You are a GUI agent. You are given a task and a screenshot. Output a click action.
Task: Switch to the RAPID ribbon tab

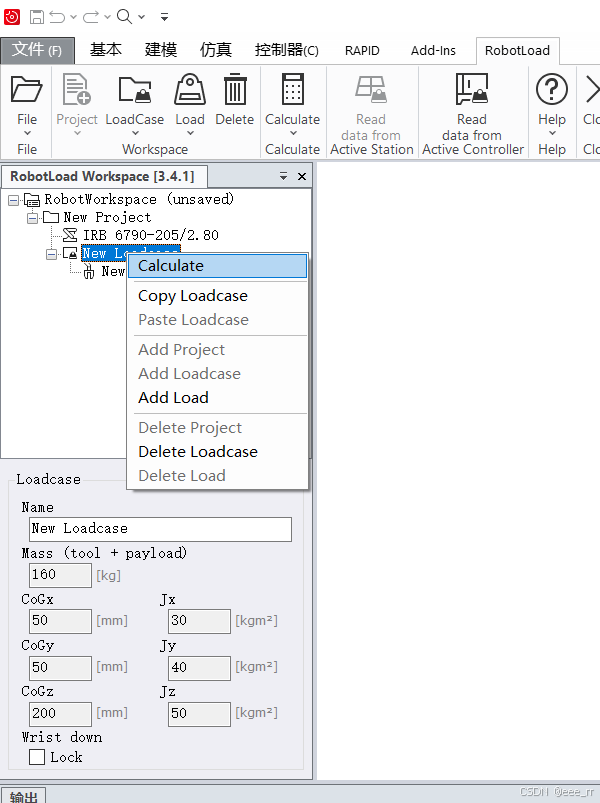click(x=362, y=51)
